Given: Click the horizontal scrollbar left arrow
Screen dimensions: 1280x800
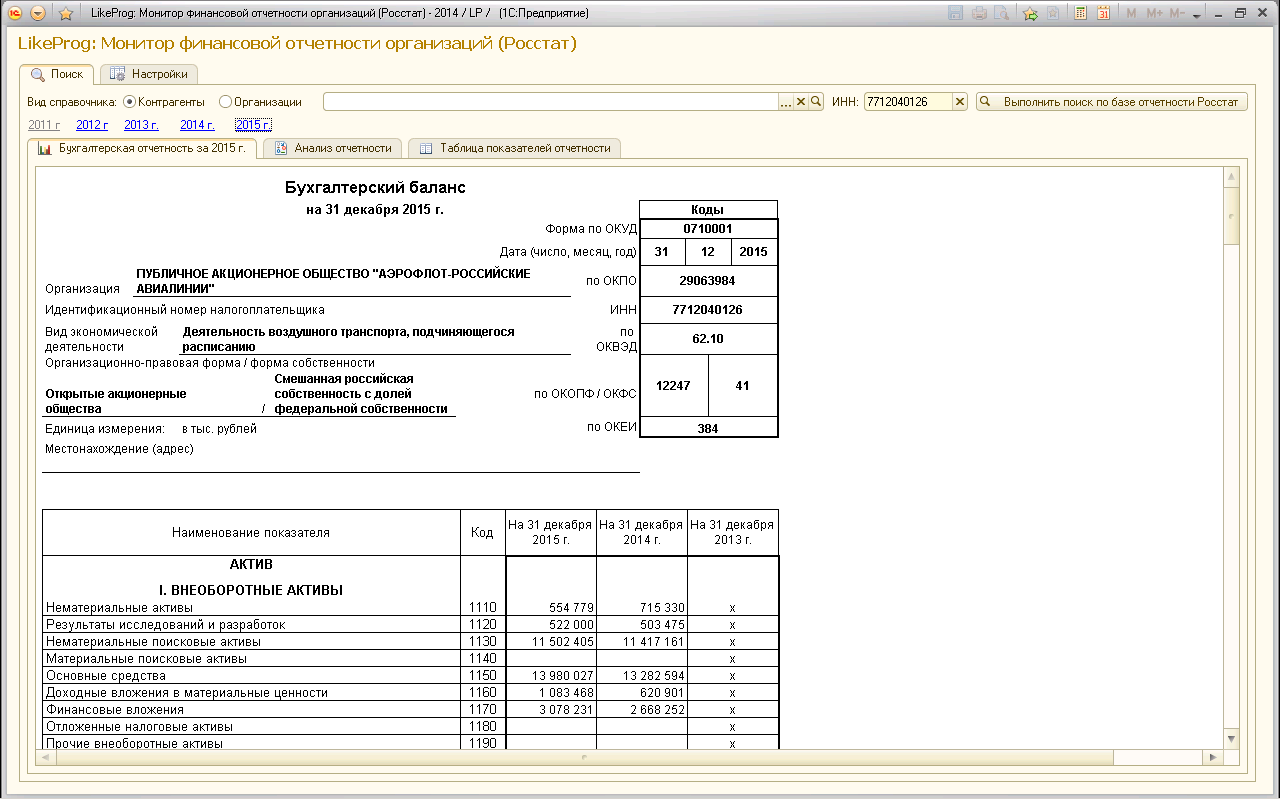Looking at the screenshot, I should click(44, 757).
